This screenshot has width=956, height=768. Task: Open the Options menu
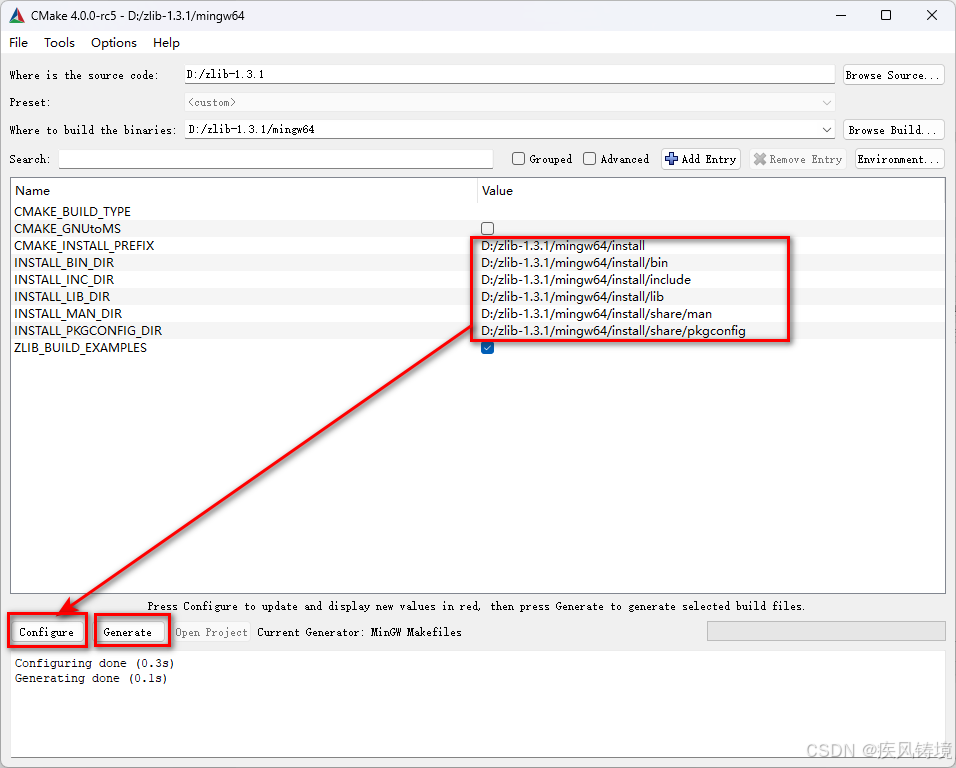[x=113, y=43]
